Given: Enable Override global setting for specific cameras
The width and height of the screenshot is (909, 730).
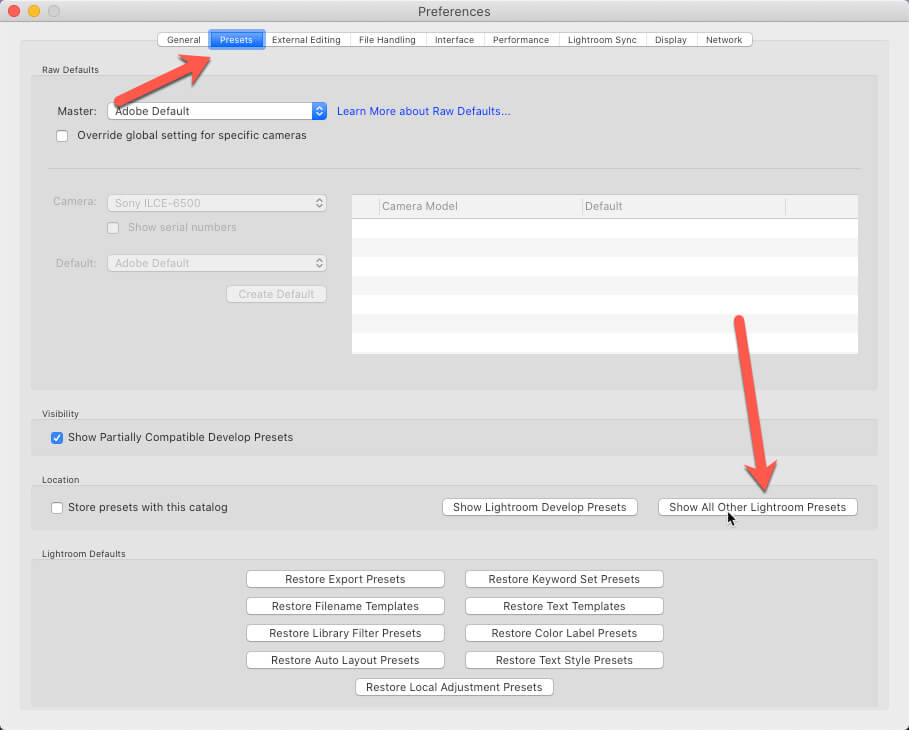Looking at the screenshot, I should 62,135.
